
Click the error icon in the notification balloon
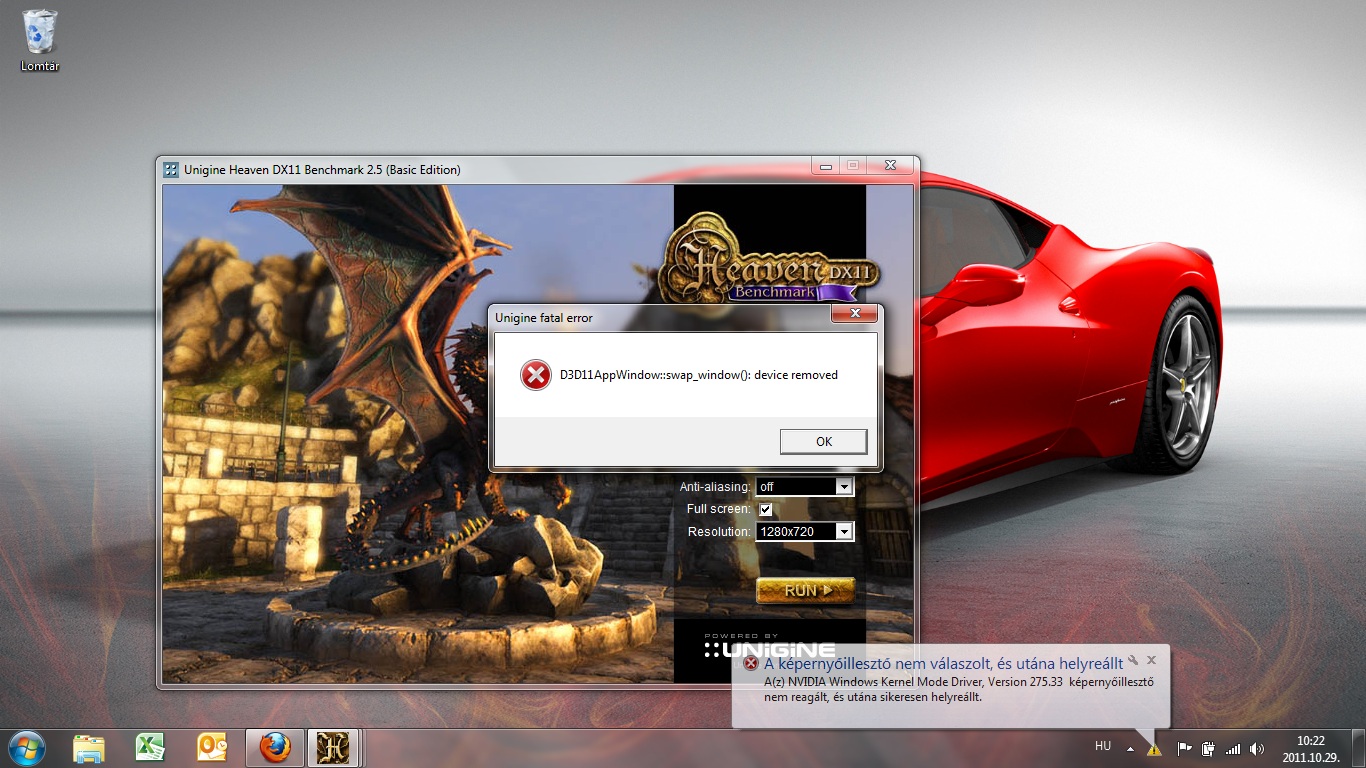[751, 663]
